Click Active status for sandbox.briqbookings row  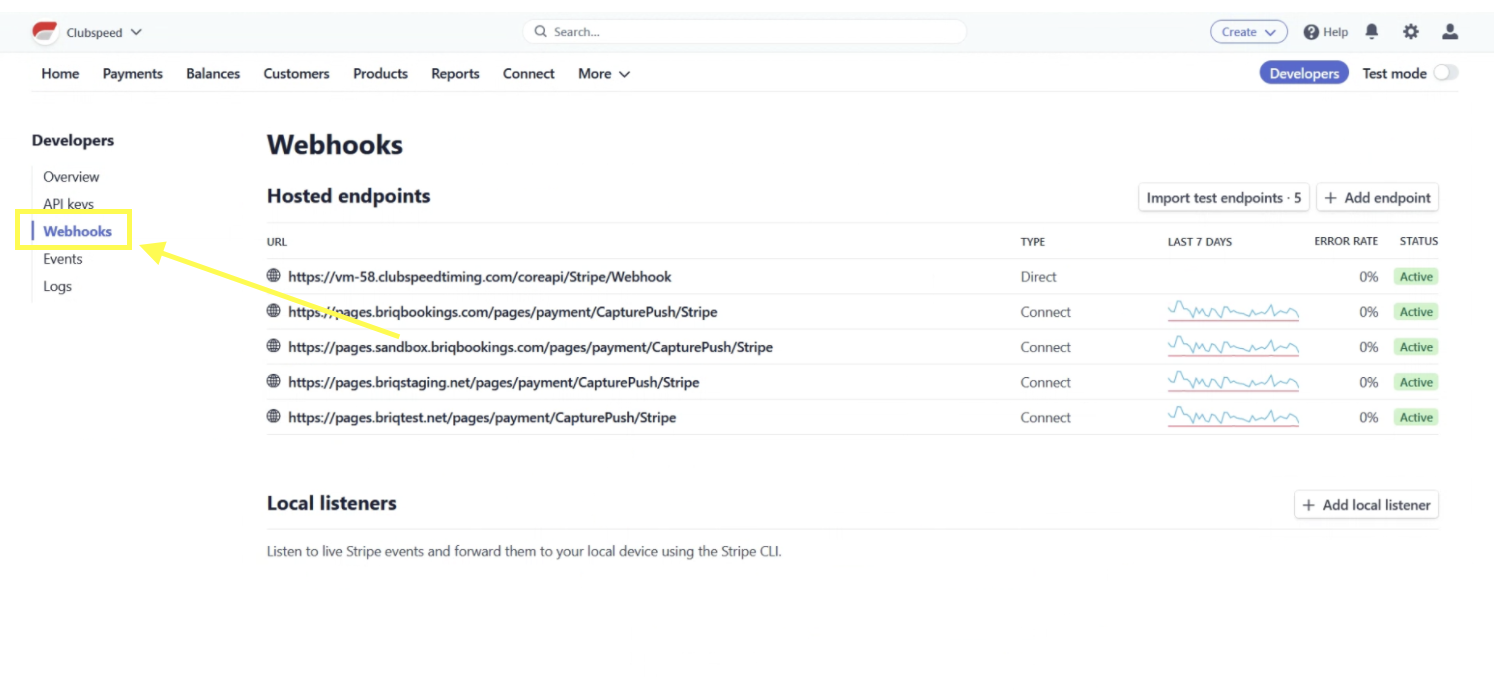[x=1416, y=347]
